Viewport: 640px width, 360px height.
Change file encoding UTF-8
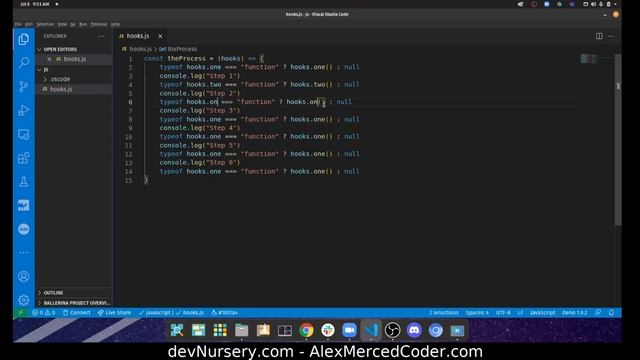point(503,313)
